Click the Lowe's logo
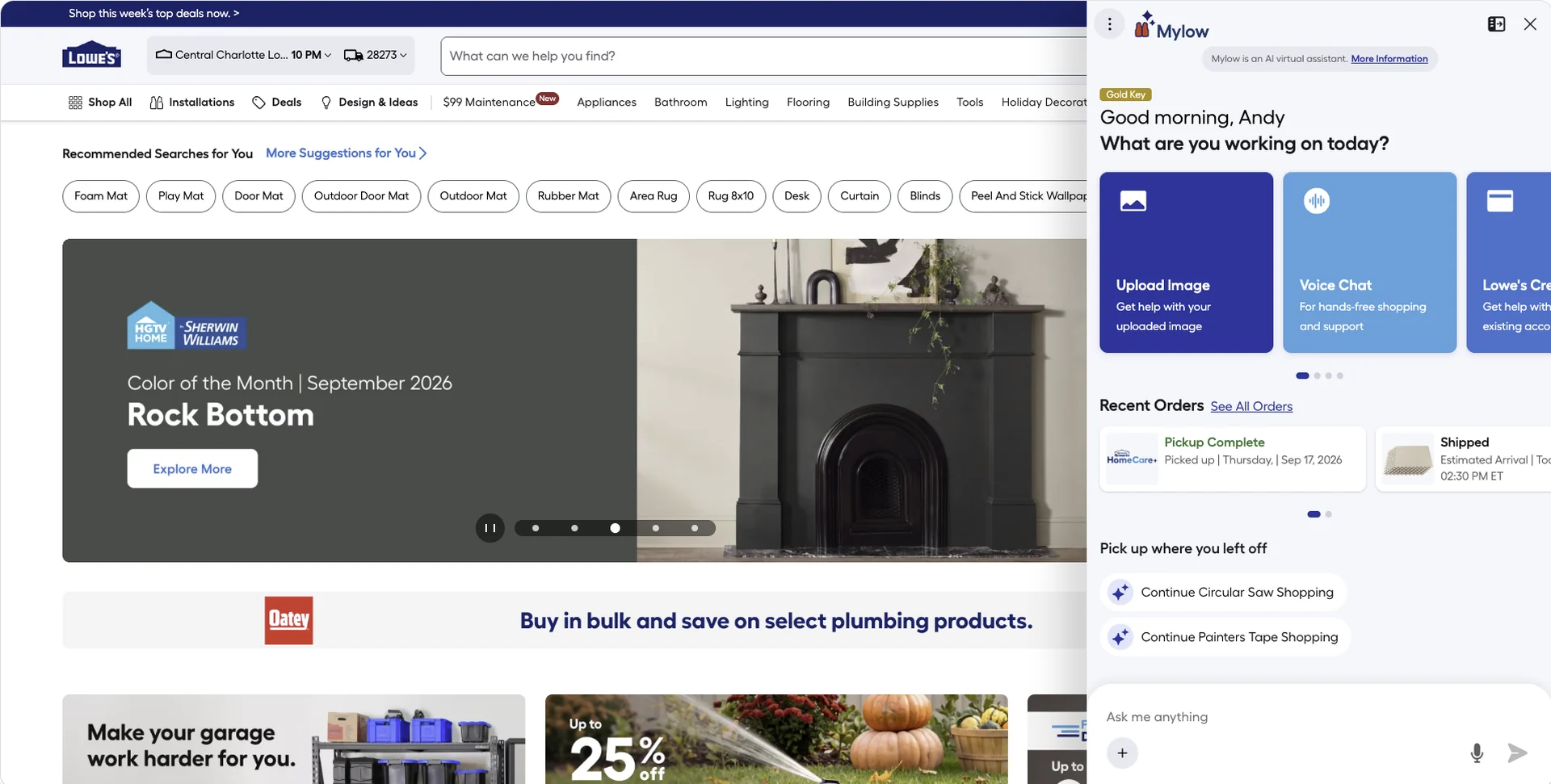The image size is (1551, 784). tap(91, 55)
